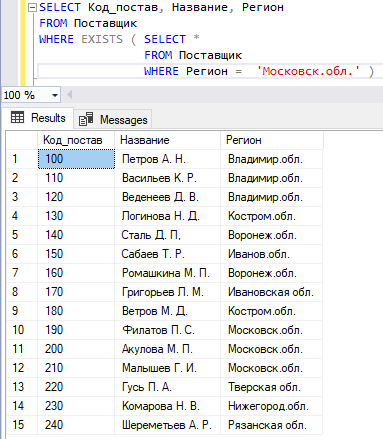The image size is (383, 439).
Task: Select the Название column header
Action: coord(167,140)
